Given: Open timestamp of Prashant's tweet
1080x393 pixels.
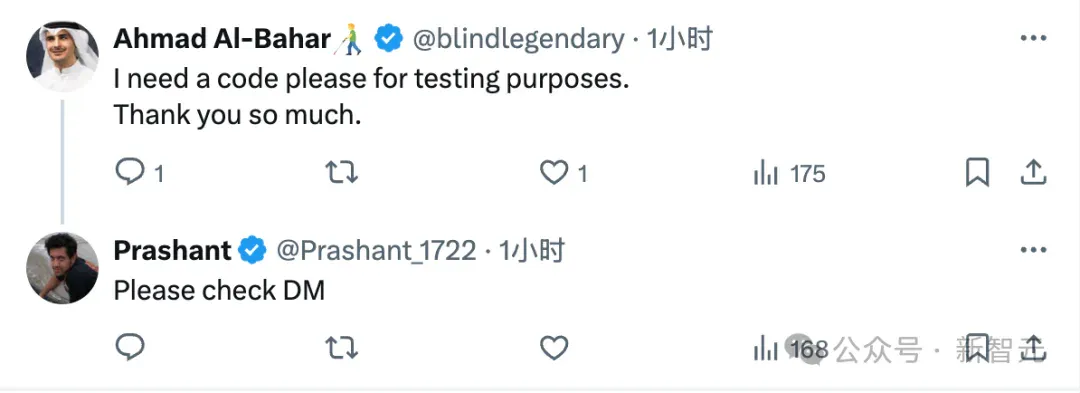Looking at the screenshot, I should 532,251.
